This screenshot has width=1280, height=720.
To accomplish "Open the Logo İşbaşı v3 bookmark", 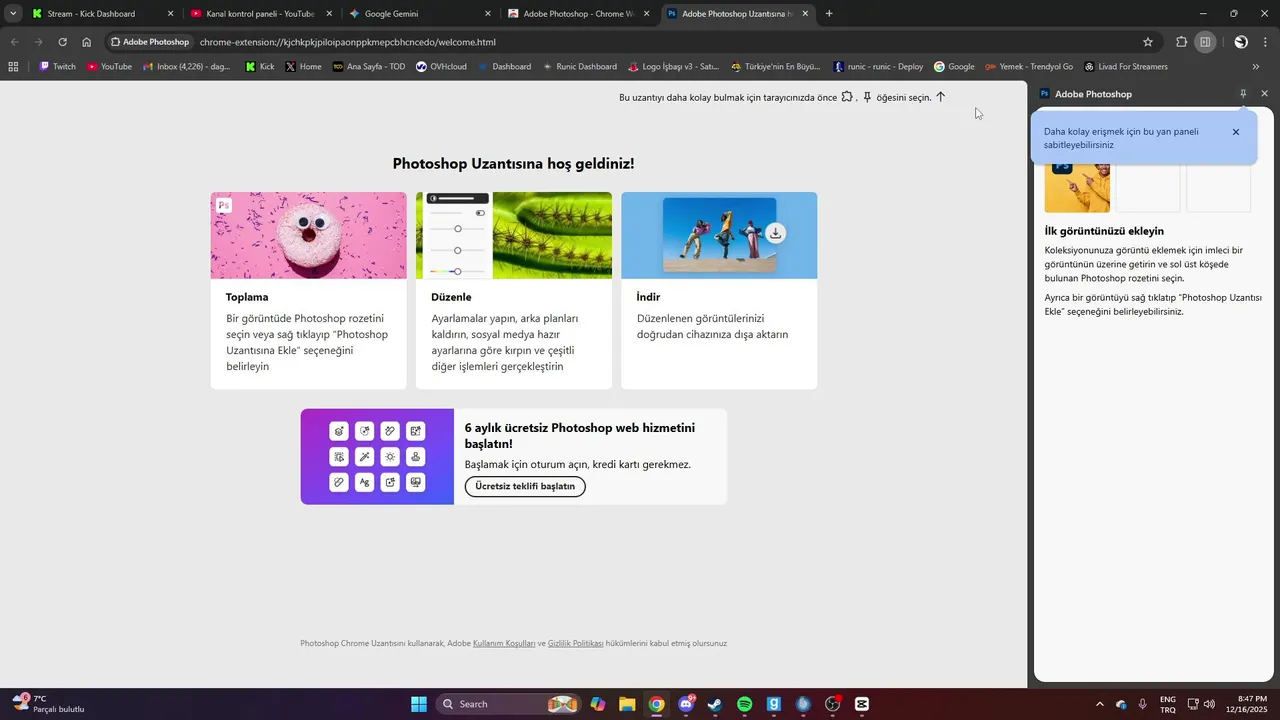I will coord(674,67).
